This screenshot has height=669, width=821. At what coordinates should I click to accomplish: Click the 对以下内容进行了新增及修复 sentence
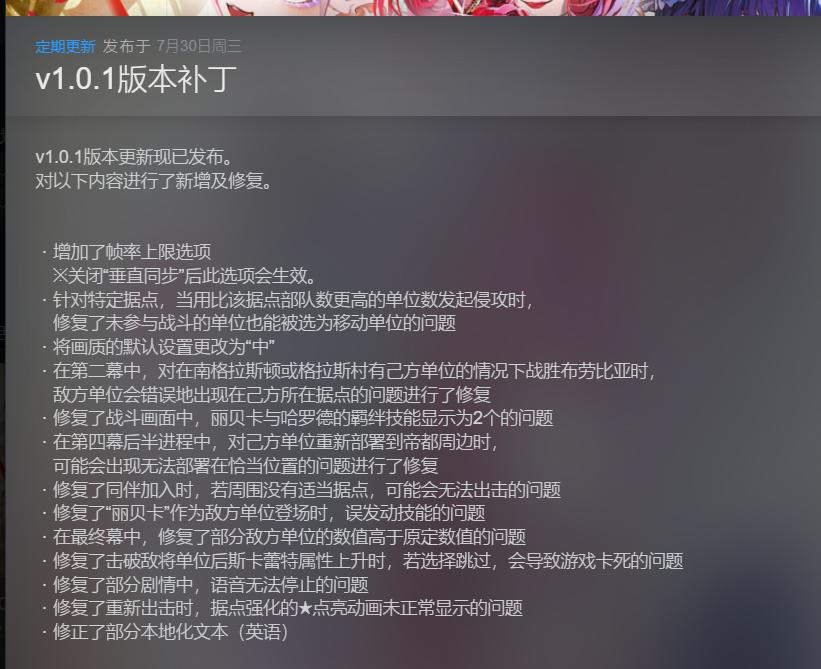coord(153,181)
